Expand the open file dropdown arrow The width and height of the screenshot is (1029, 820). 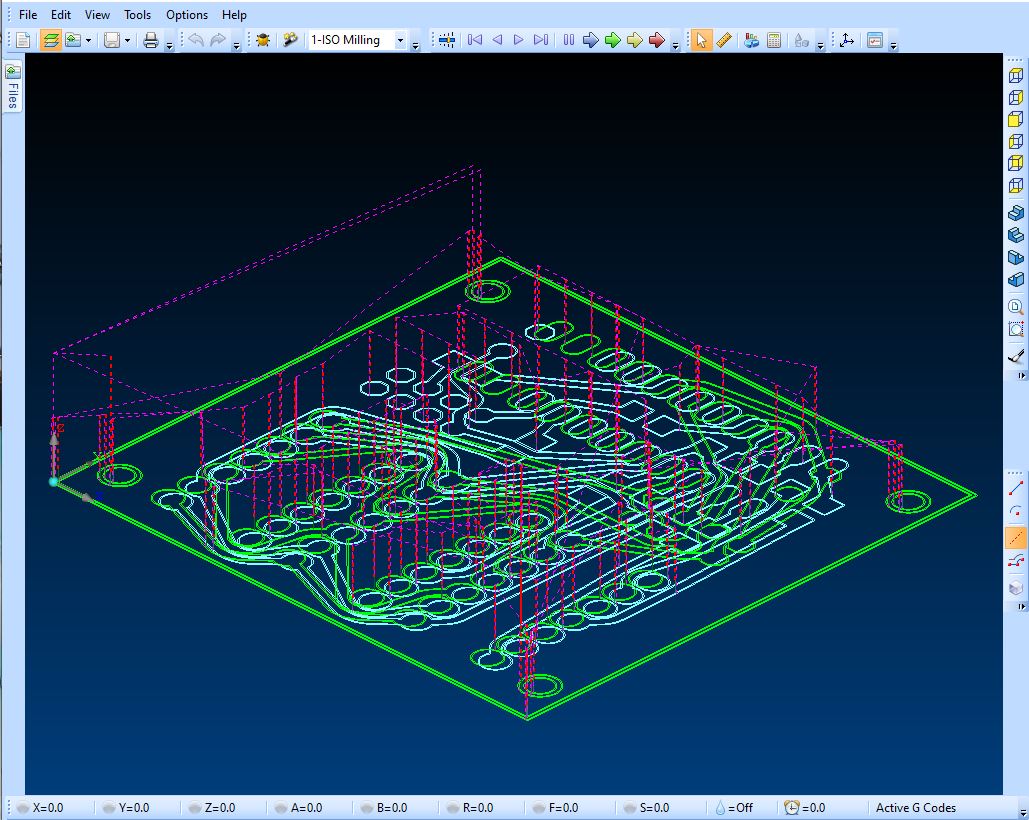click(89, 41)
